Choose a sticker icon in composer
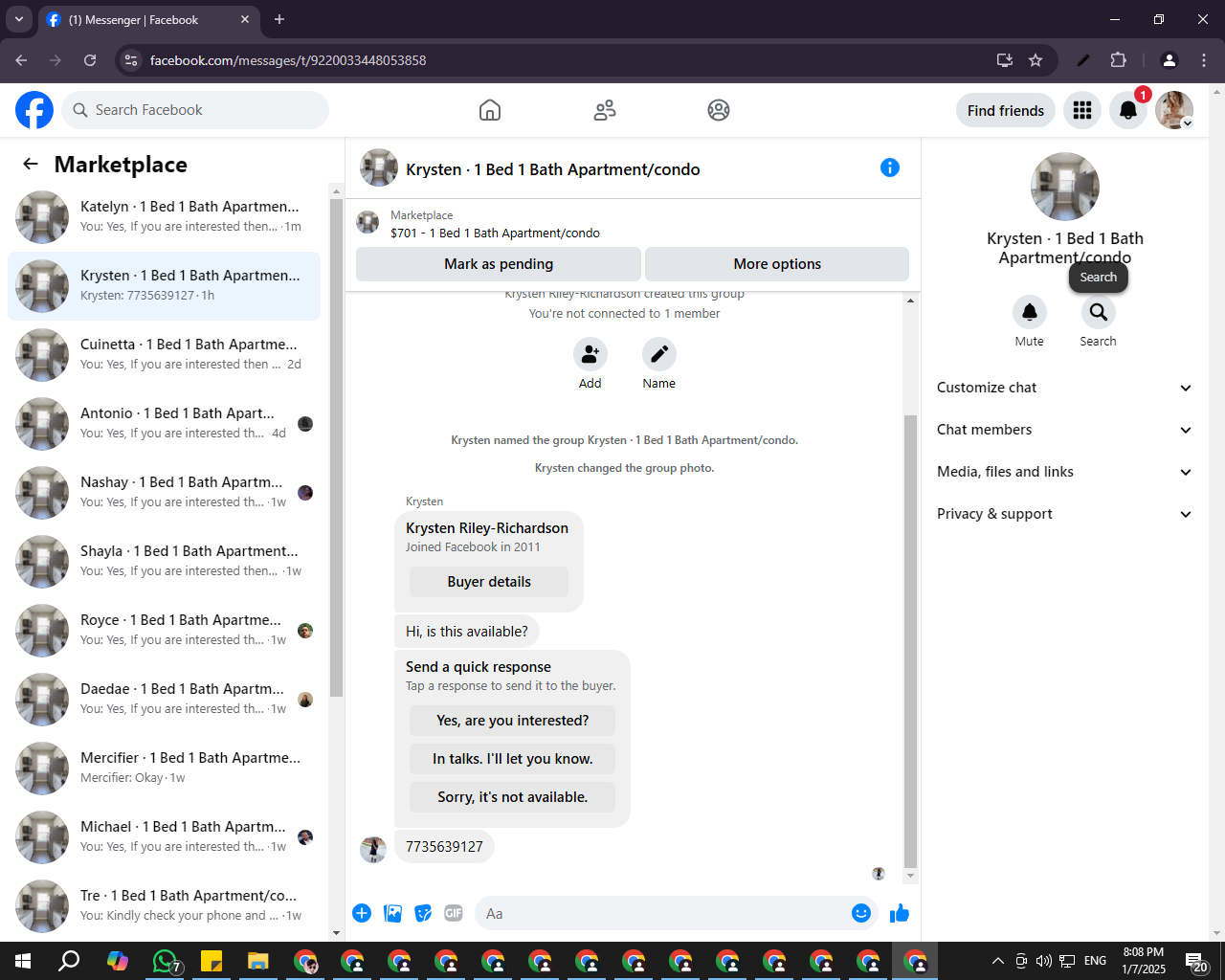Screen dimensions: 1225x980 click(x=423, y=913)
